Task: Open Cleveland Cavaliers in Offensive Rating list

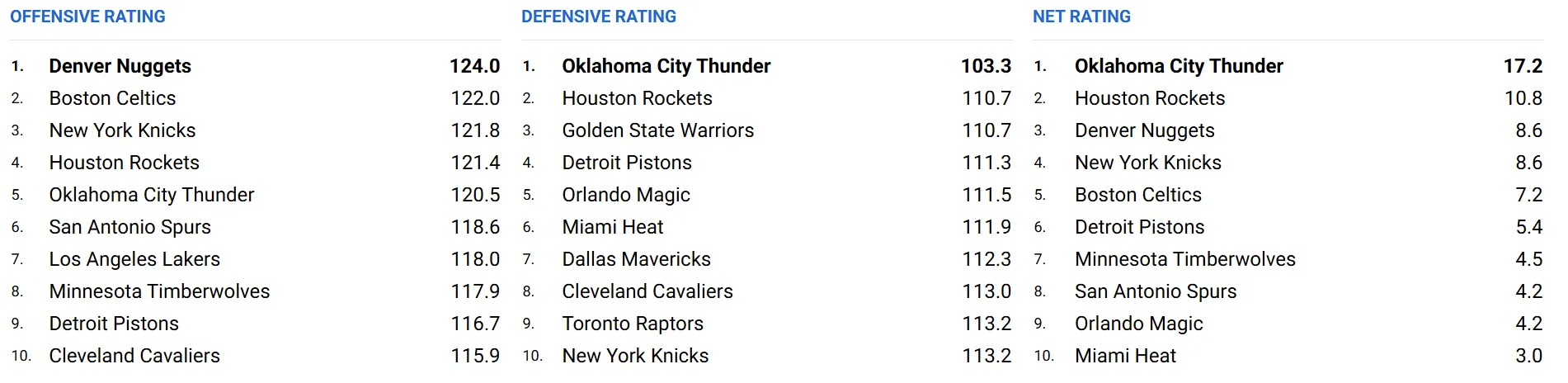Action: tap(134, 356)
